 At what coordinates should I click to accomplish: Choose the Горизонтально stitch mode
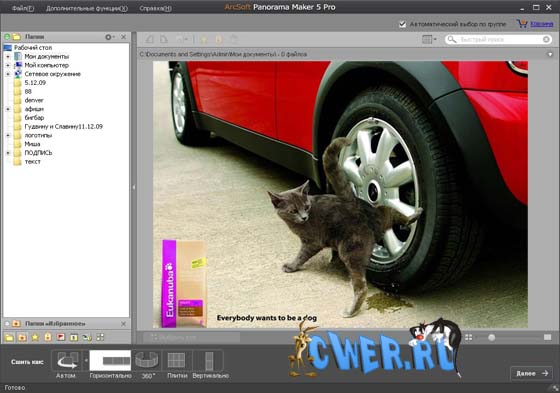[110, 360]
